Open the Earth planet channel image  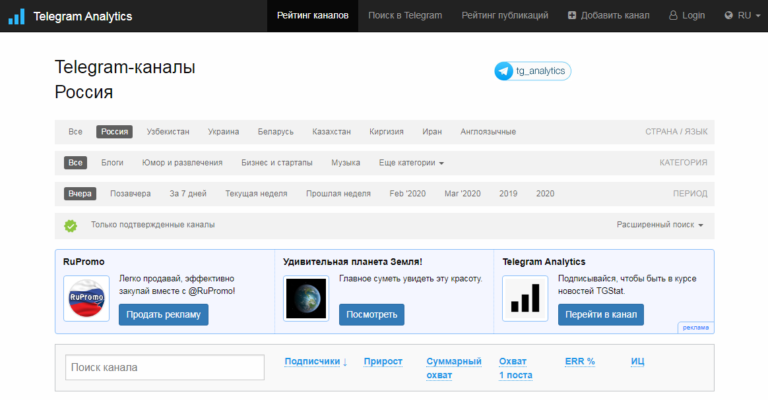pos(306,298)
